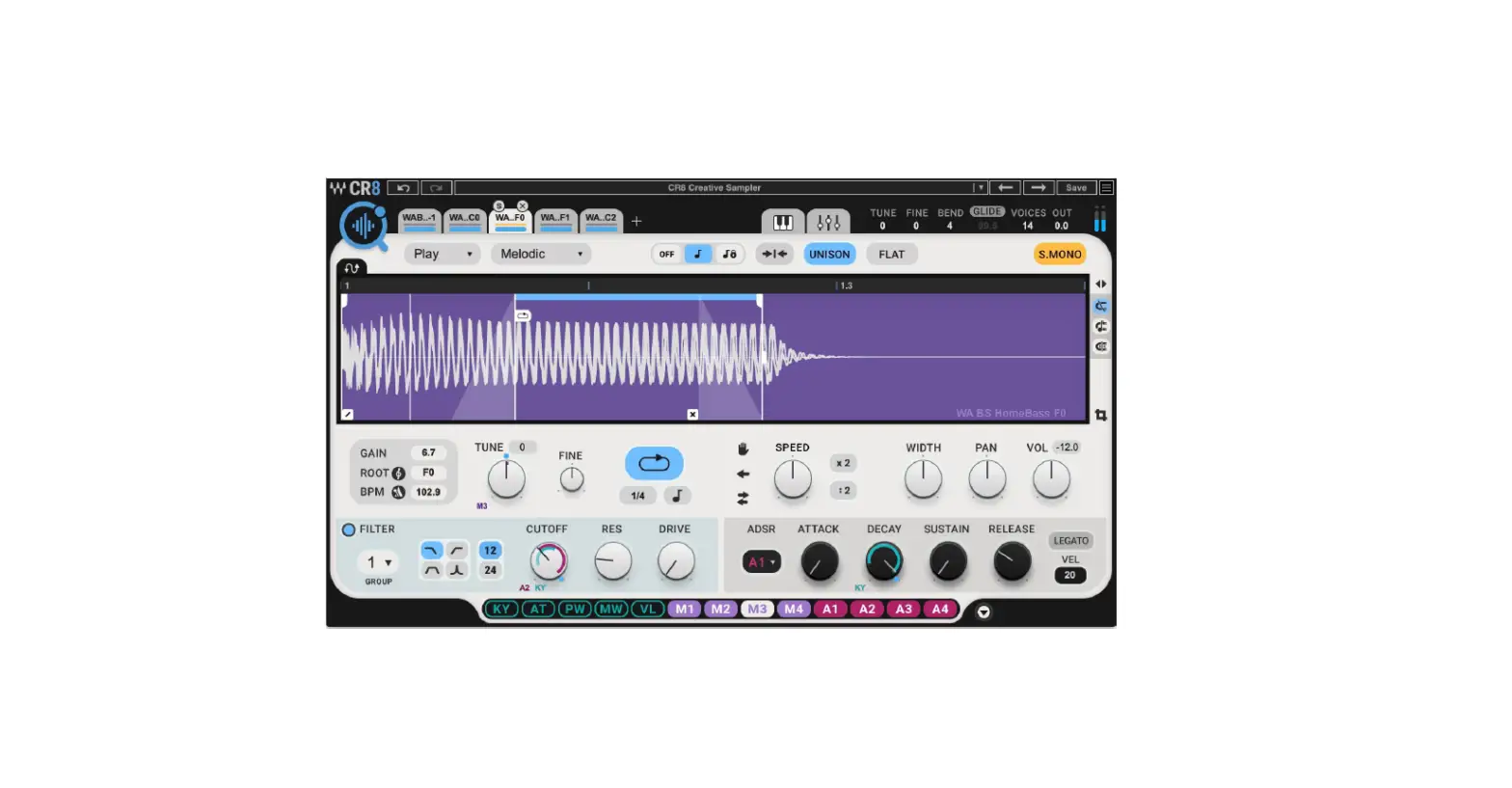
Task: Enable LEGATO mode
Action: coord(1070,541)
